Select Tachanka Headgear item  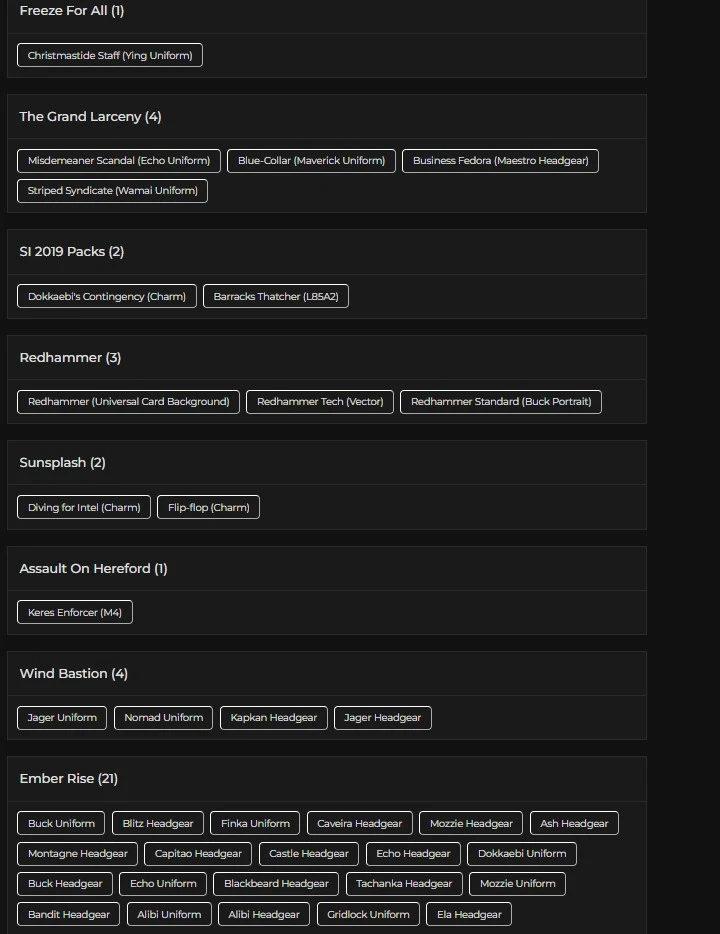(x=404, y=883)
